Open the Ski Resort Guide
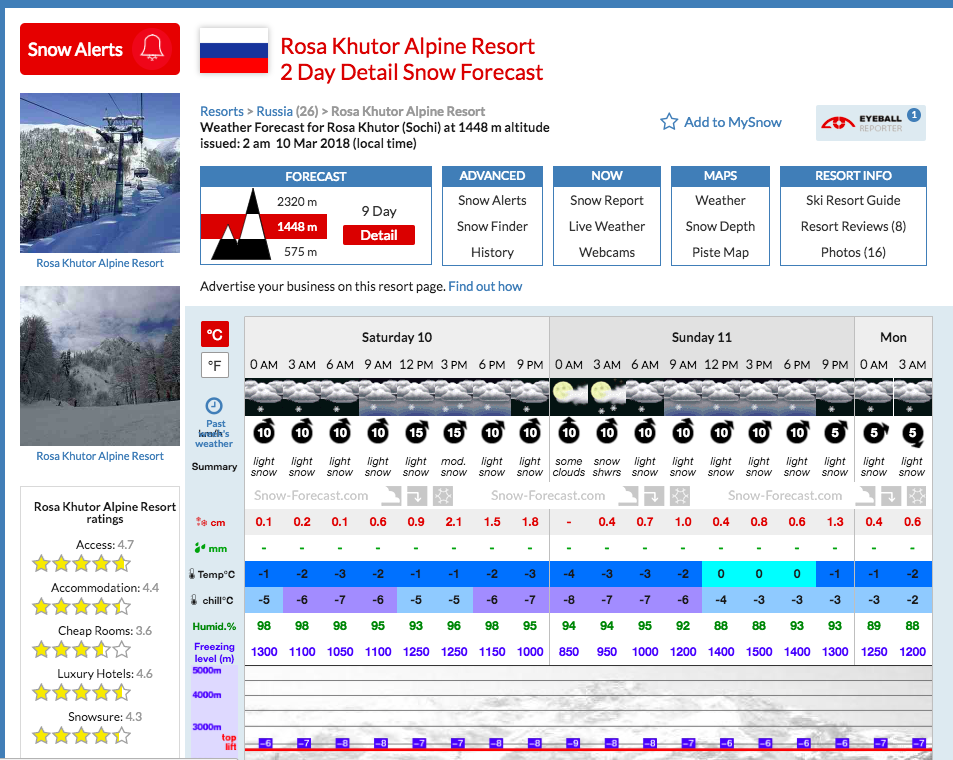 [853, 201]
